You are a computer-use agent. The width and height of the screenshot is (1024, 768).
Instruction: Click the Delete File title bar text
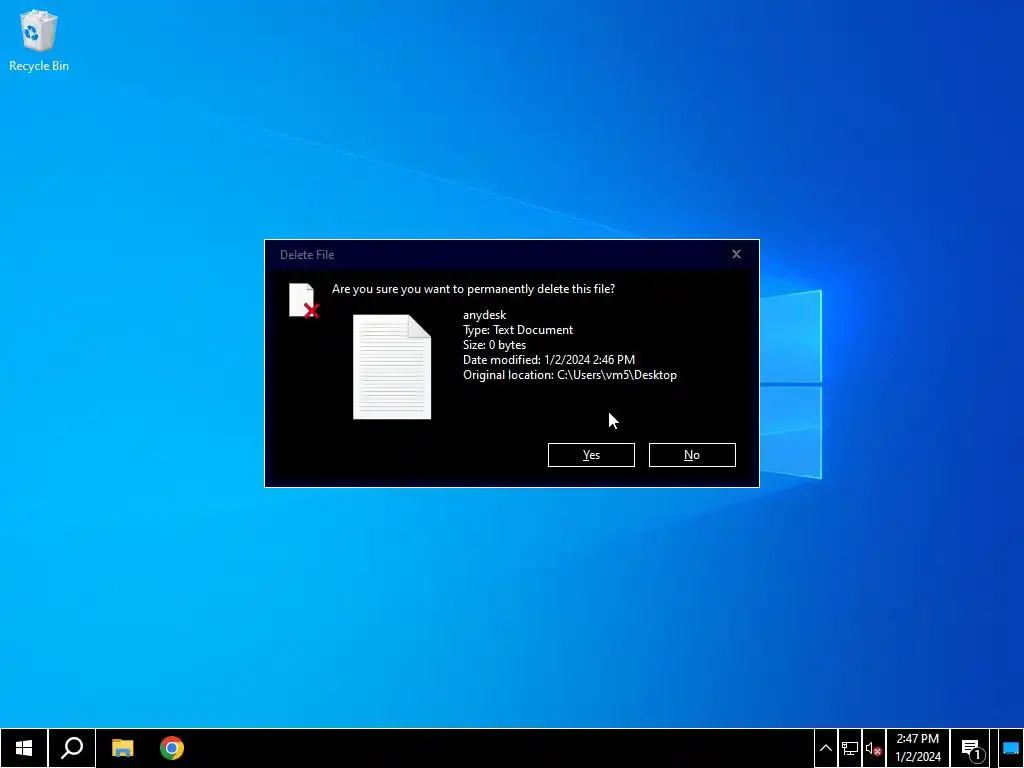(x=307, y=255)
